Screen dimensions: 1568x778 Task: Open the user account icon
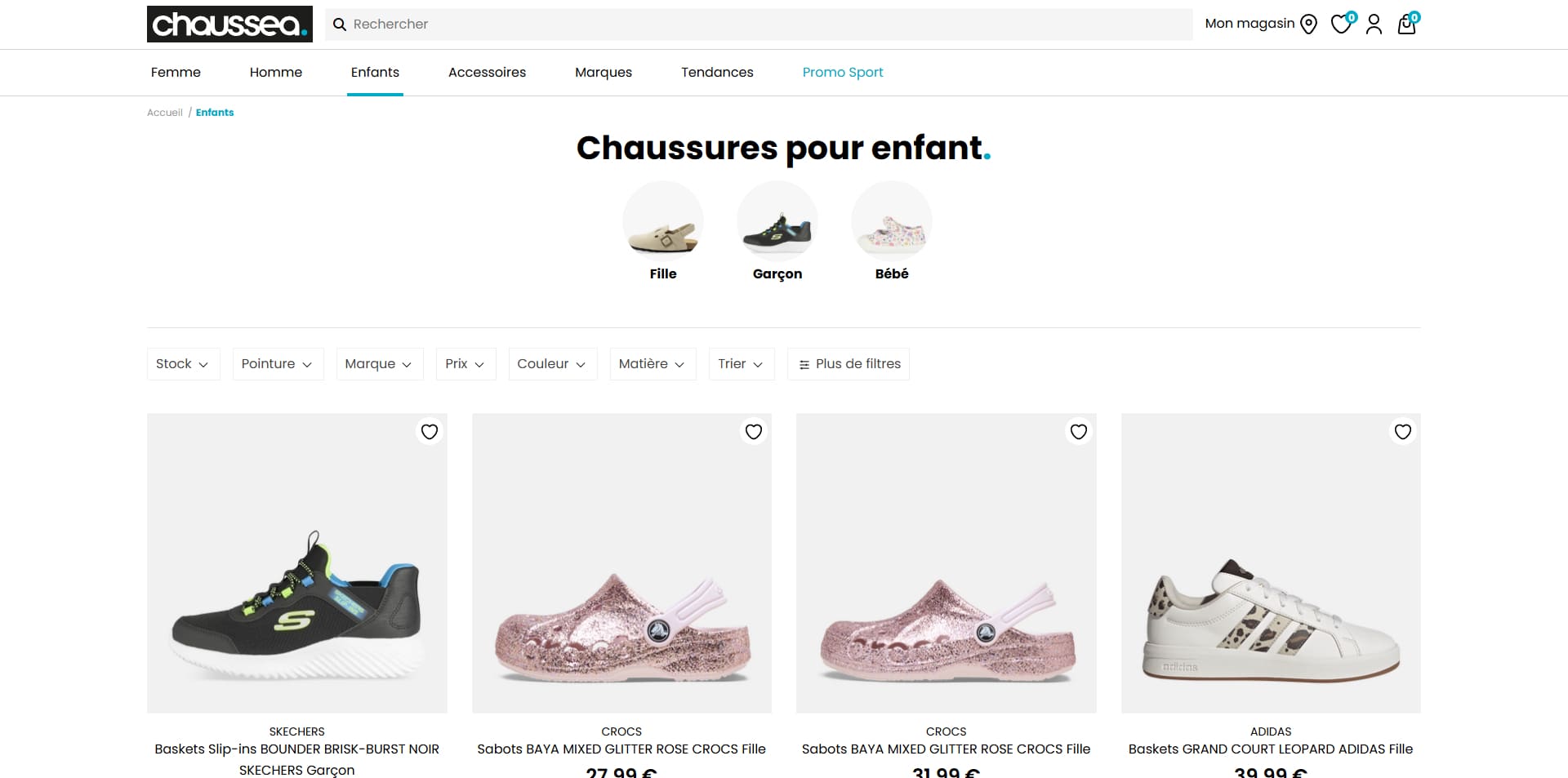coord(1374,24)
